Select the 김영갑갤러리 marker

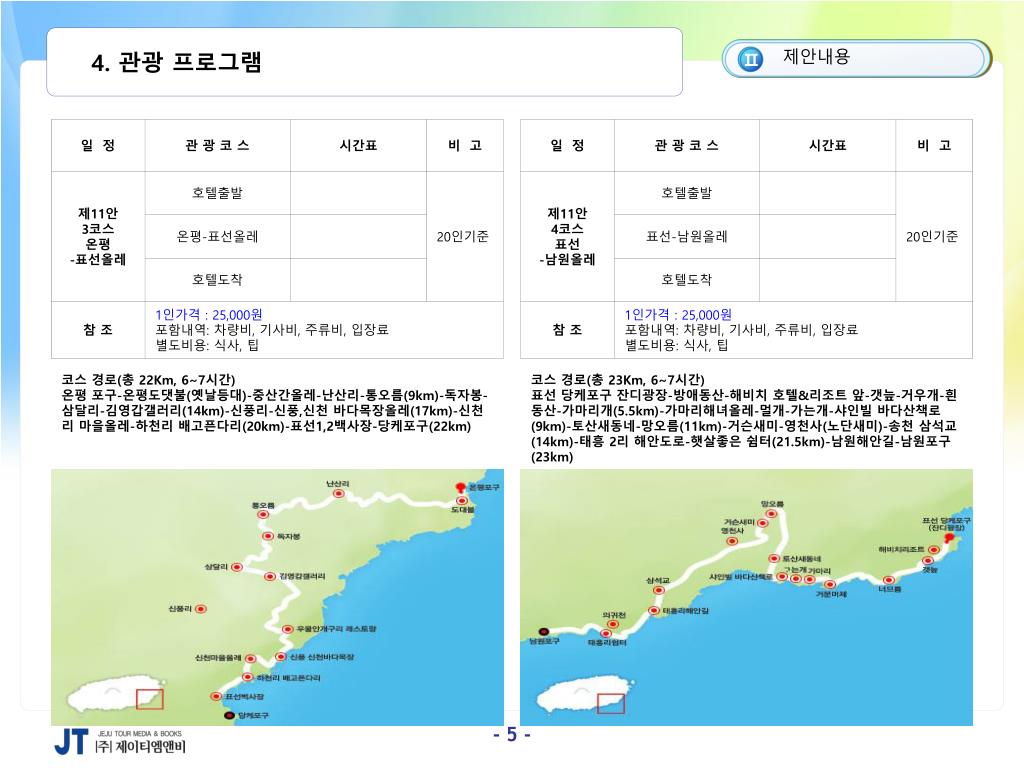(270, 576)
